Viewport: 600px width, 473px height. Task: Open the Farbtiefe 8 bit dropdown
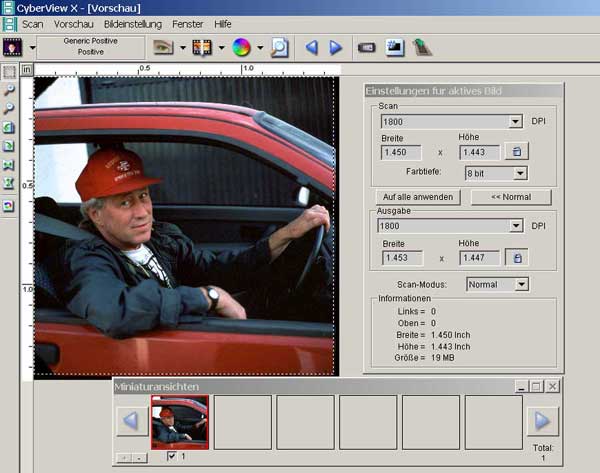coord(519,173)
